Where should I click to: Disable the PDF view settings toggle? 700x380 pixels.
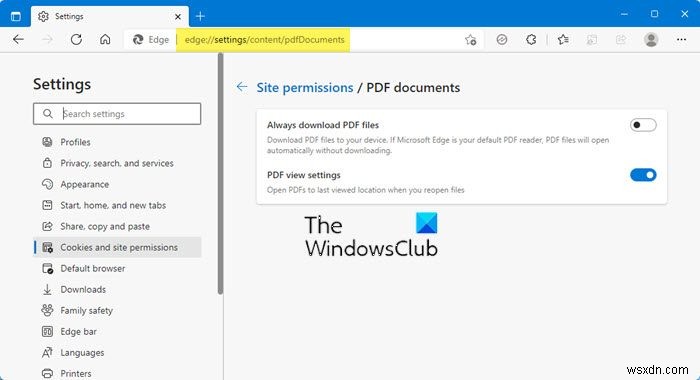[x=643, y=175]
